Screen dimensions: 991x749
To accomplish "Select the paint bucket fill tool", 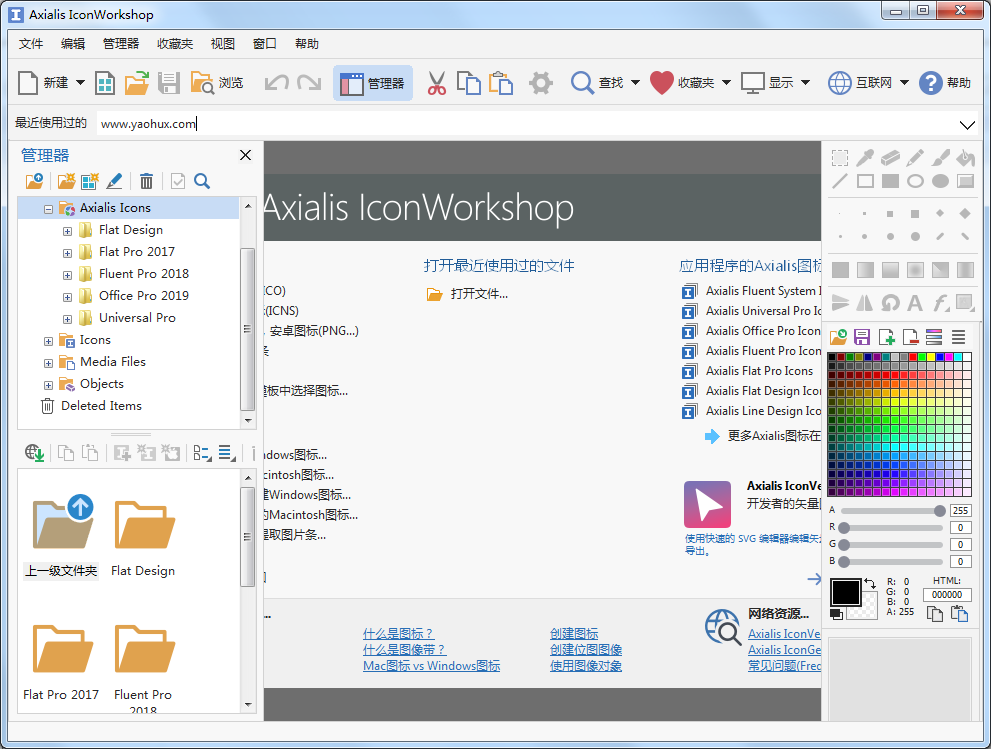I will tap(965, 157).
